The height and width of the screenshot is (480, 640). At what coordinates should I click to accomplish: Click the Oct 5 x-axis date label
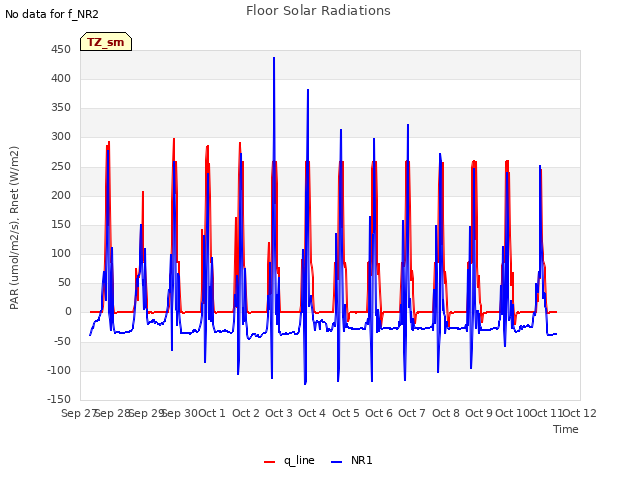346,413
